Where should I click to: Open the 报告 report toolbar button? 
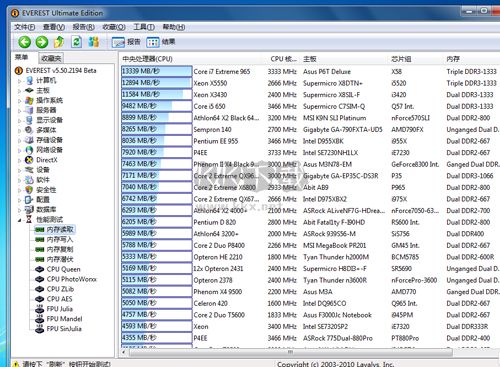point(126,42)
